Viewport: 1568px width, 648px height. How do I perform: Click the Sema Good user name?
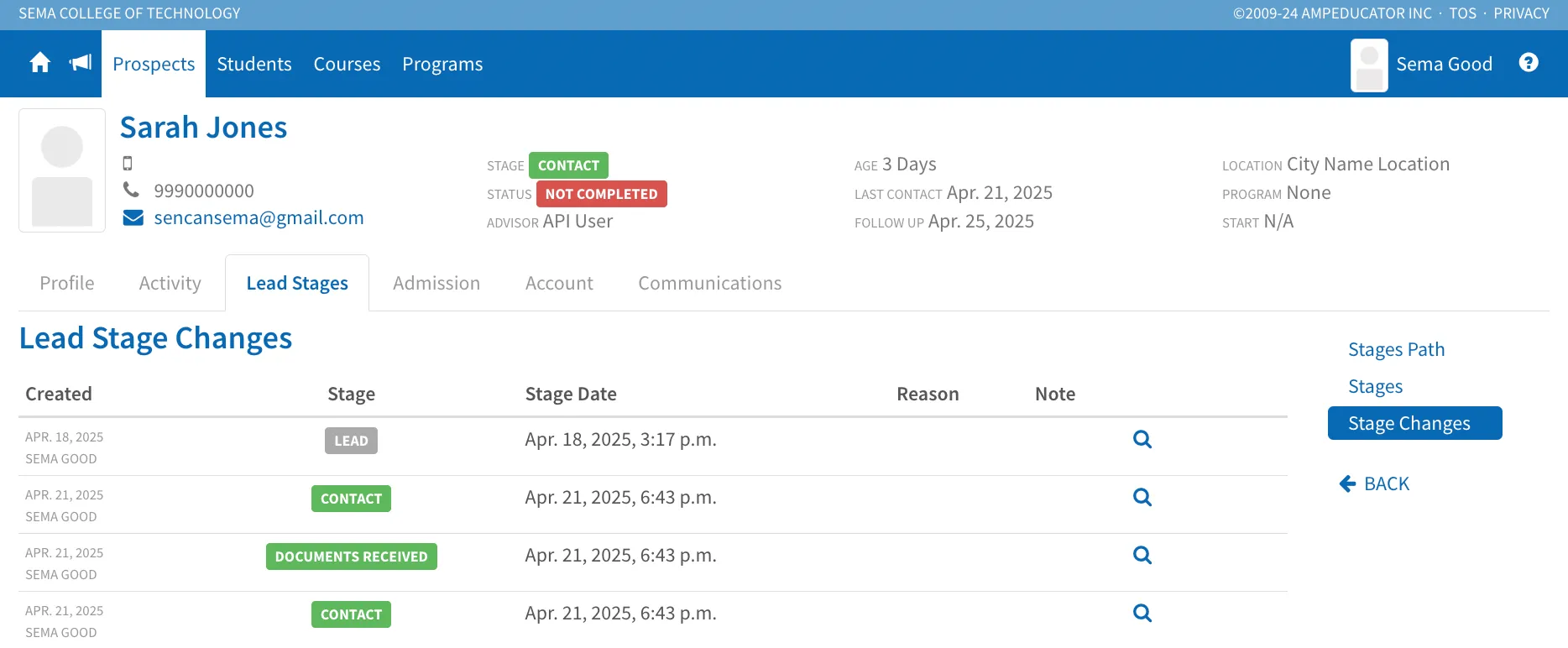pyautogui.click(x=1444, y=64)
